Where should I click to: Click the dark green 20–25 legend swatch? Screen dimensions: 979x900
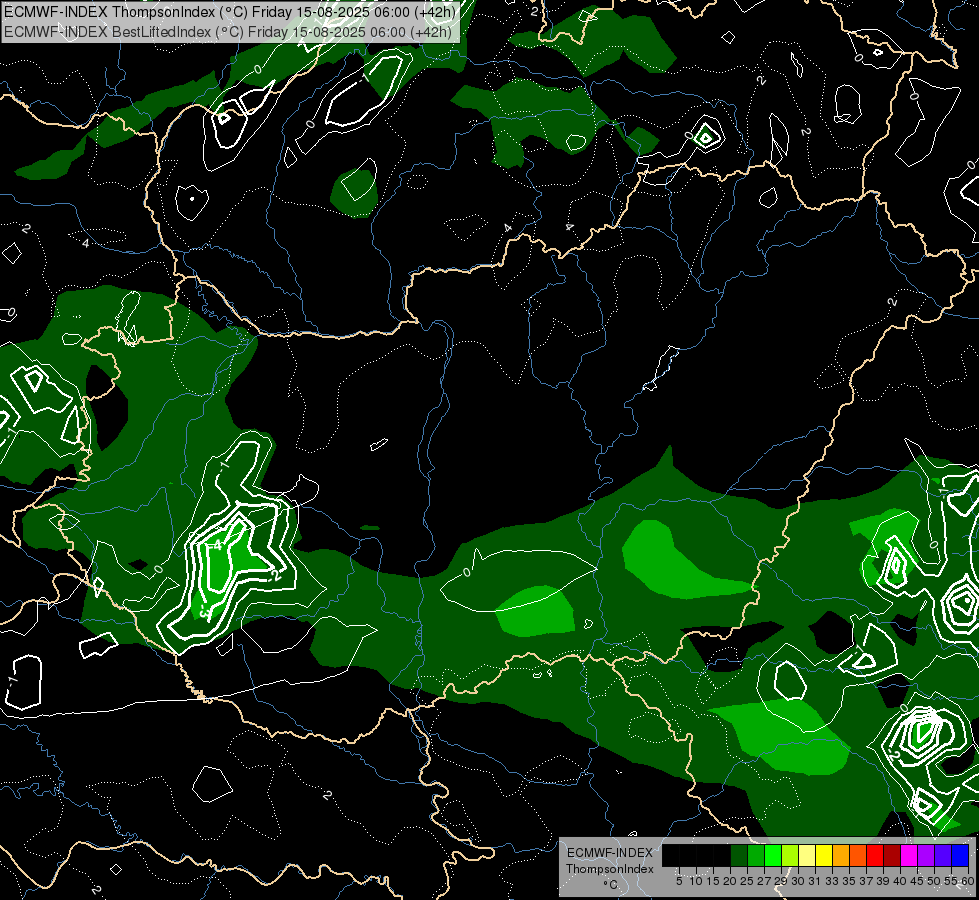pos(739,855)
